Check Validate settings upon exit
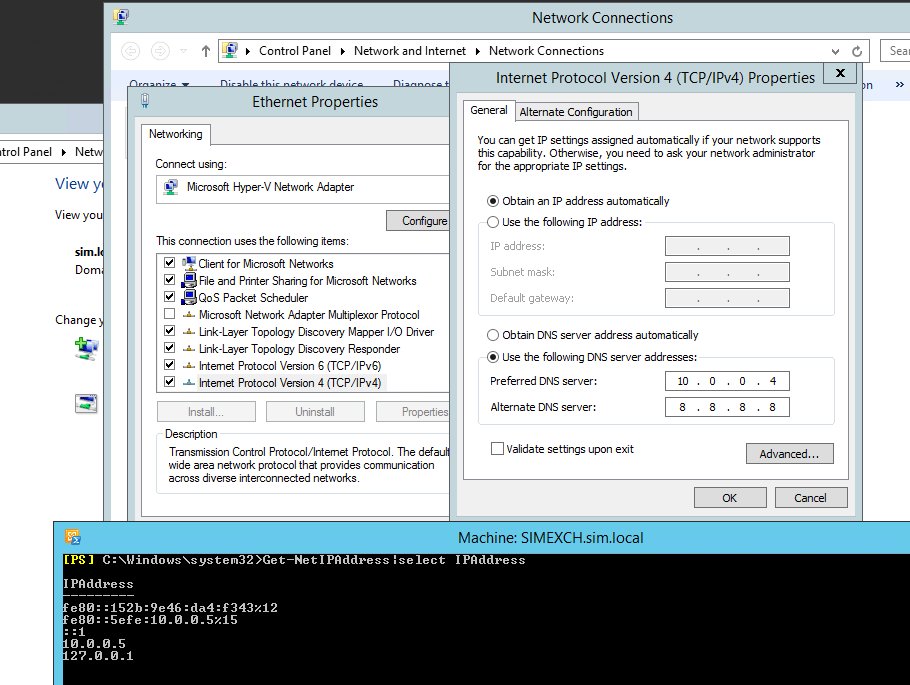910x685 pixels. 497,449
